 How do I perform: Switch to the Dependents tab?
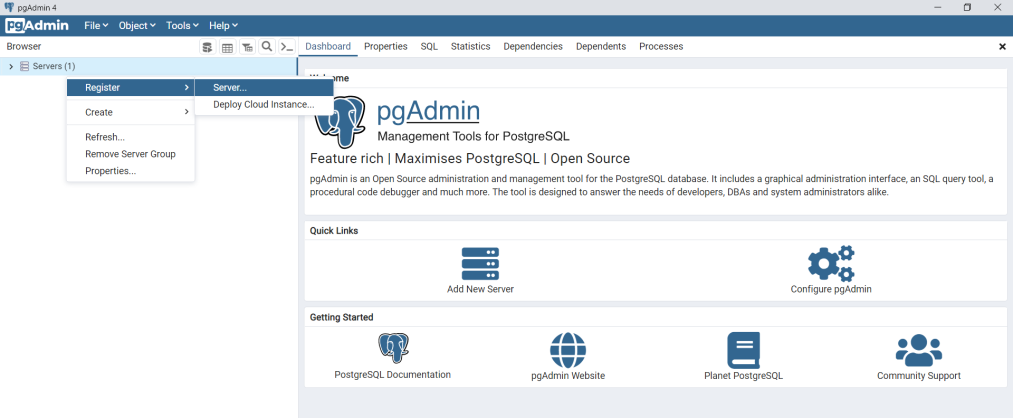pos(601,47)
